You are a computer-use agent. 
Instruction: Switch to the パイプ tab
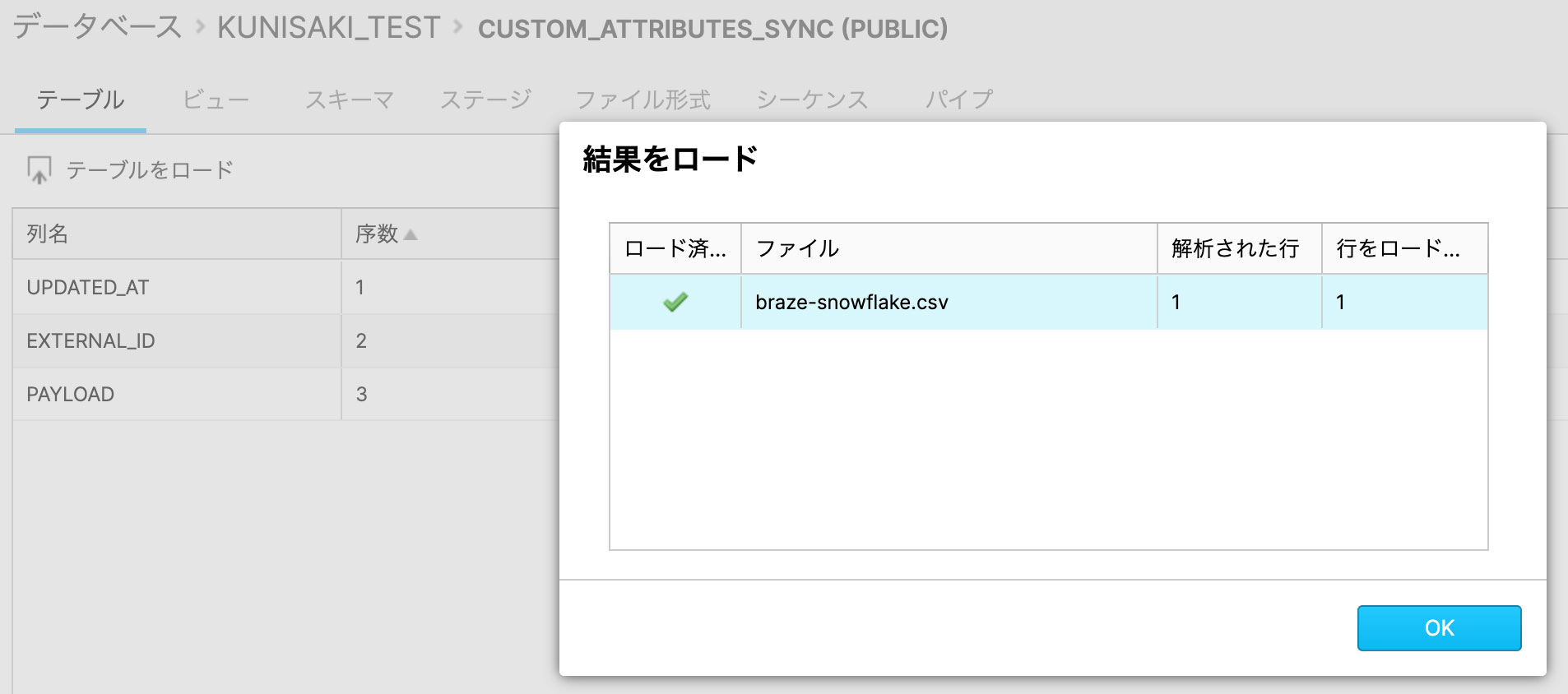point(958,100)
